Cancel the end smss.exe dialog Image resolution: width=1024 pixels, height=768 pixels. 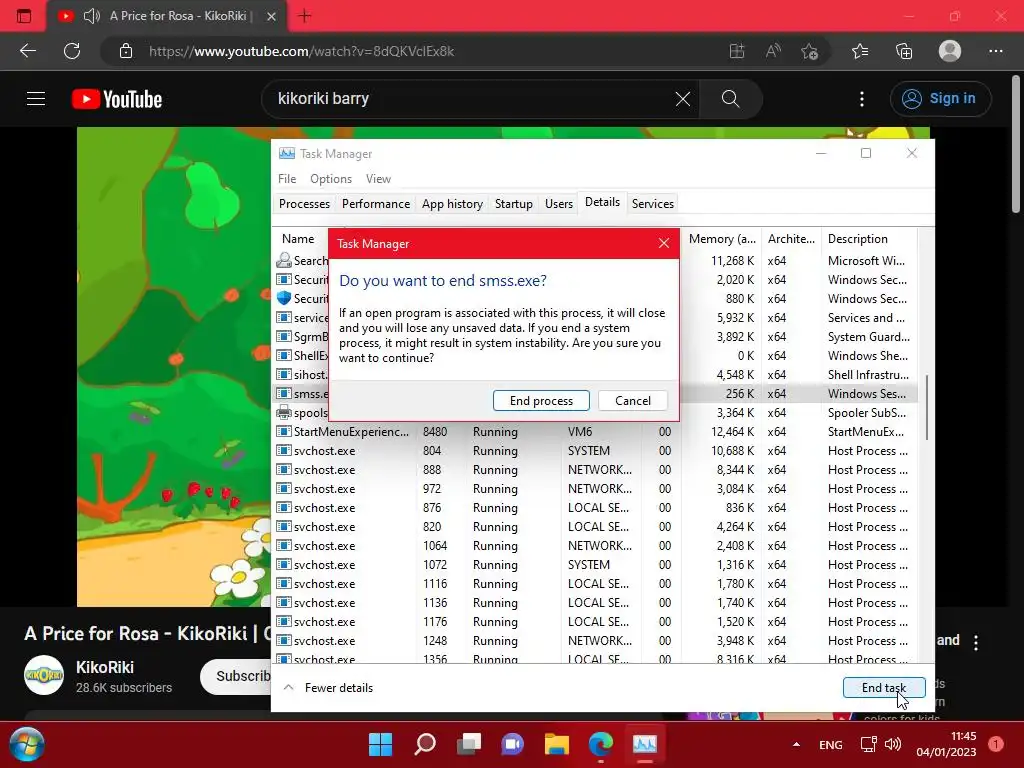632,400
